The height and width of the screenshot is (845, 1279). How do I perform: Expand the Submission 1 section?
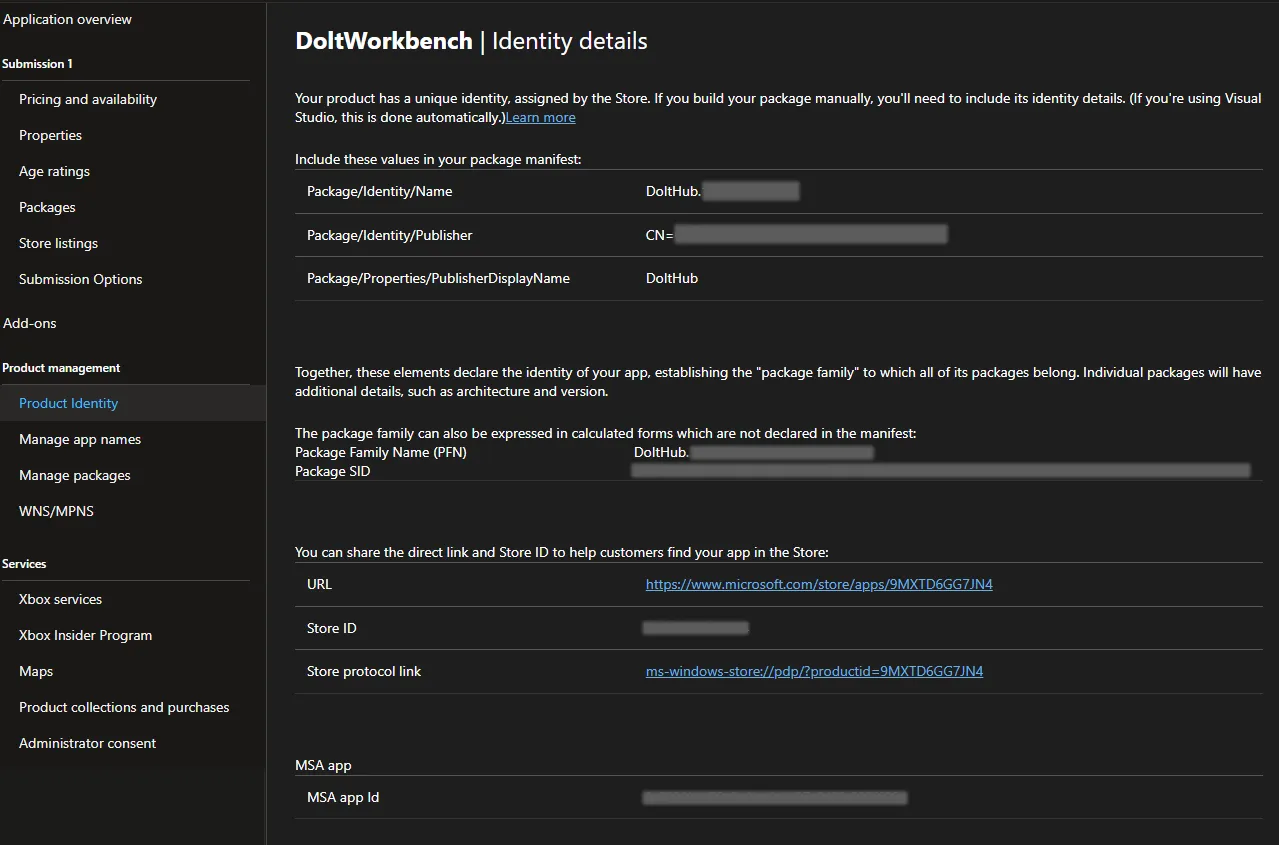(x=38, y=64)
